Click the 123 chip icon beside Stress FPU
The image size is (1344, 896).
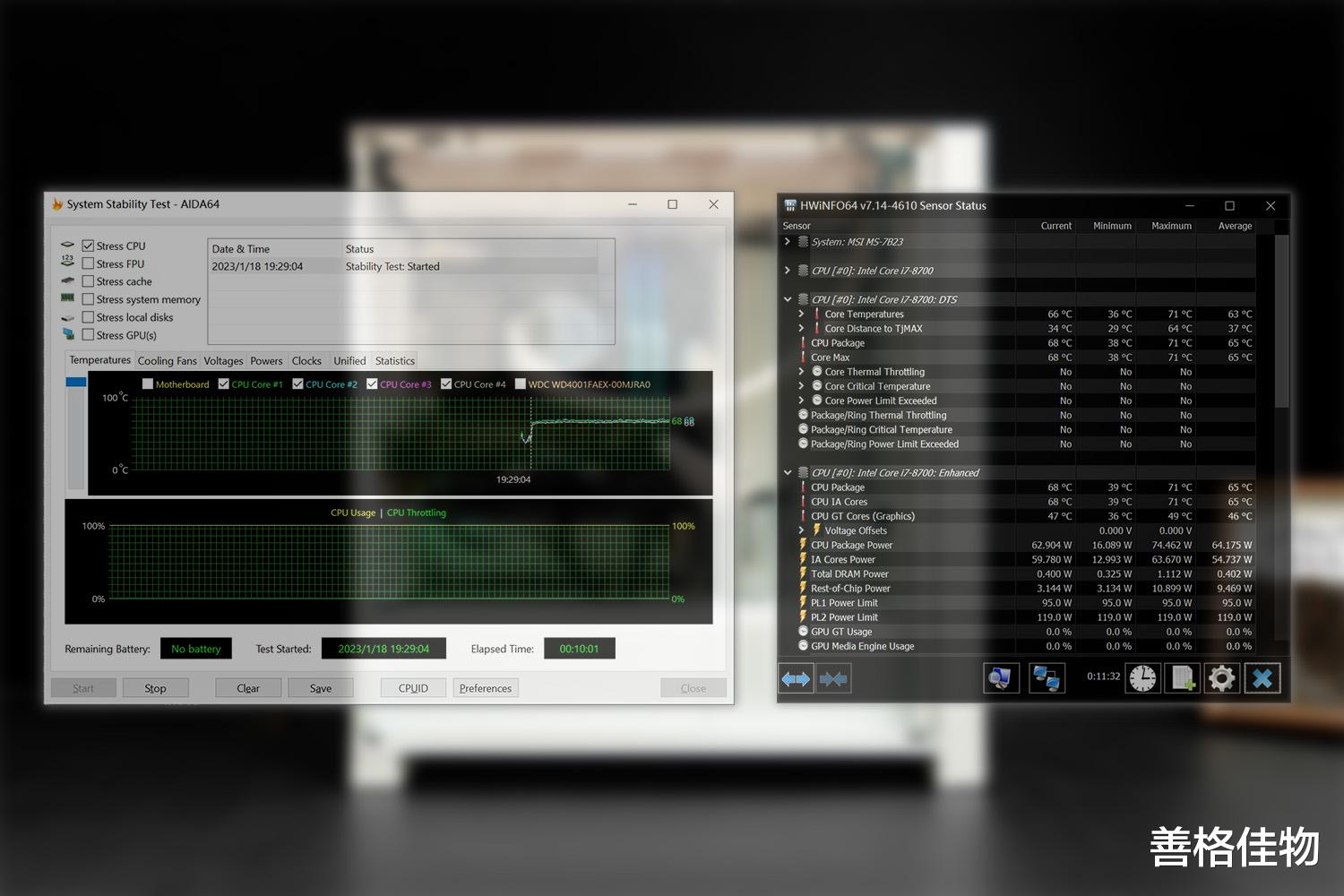coord(67,261)
